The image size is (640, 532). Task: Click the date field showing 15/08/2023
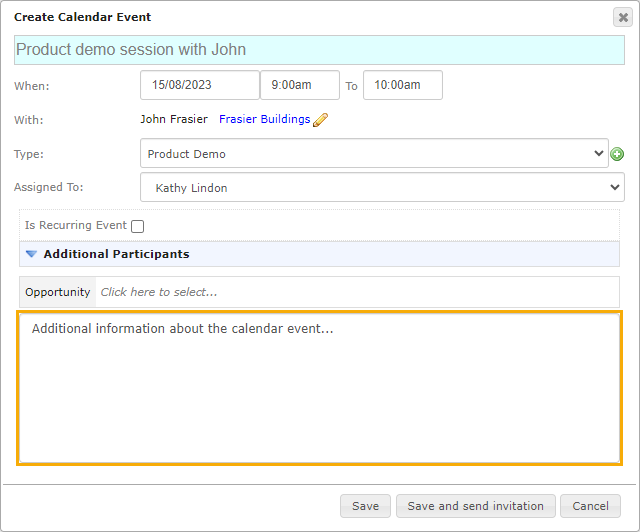point(200,85)
